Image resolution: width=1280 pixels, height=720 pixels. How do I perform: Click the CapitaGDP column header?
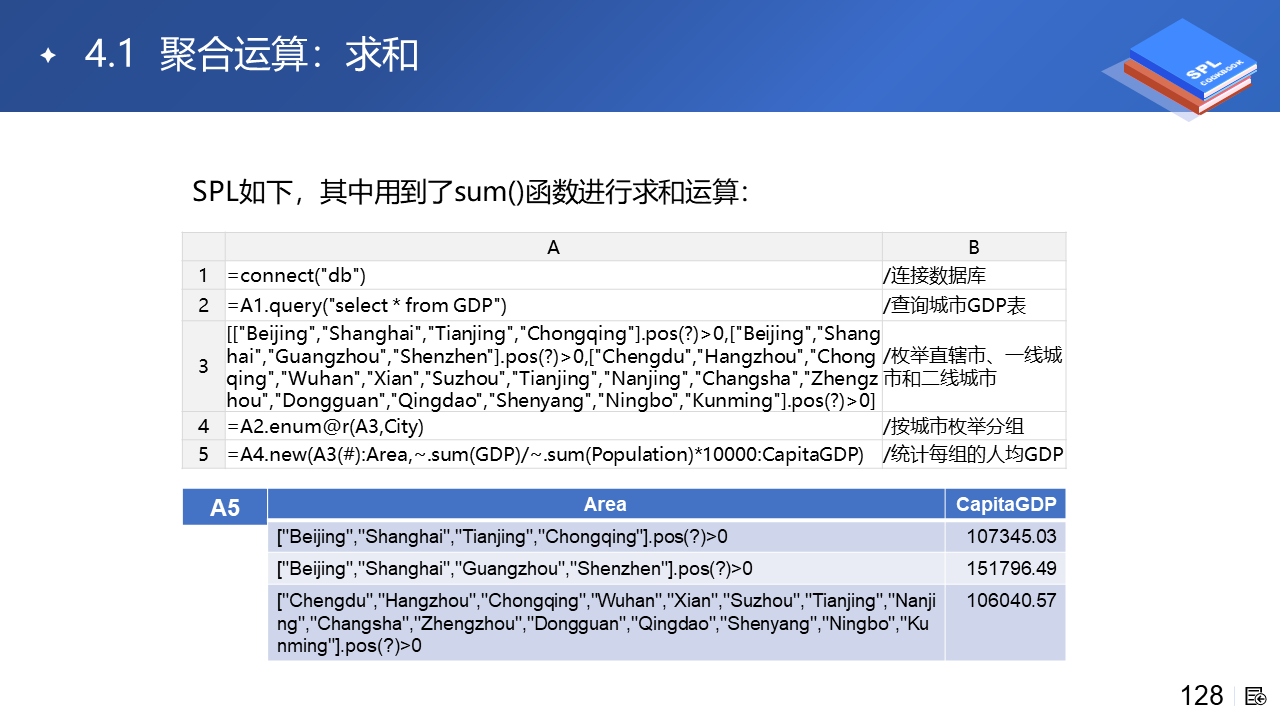coord(1006,504)
